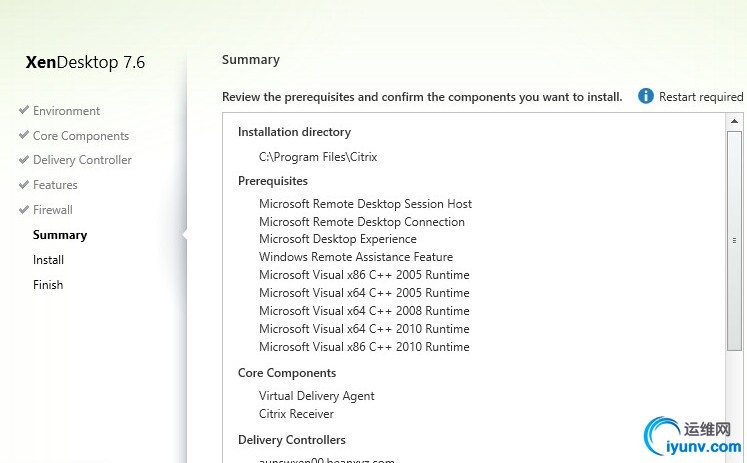
Task: Select Microsoft Visual x64 C++ 2005 Runtime
Action: pos(364,293)
